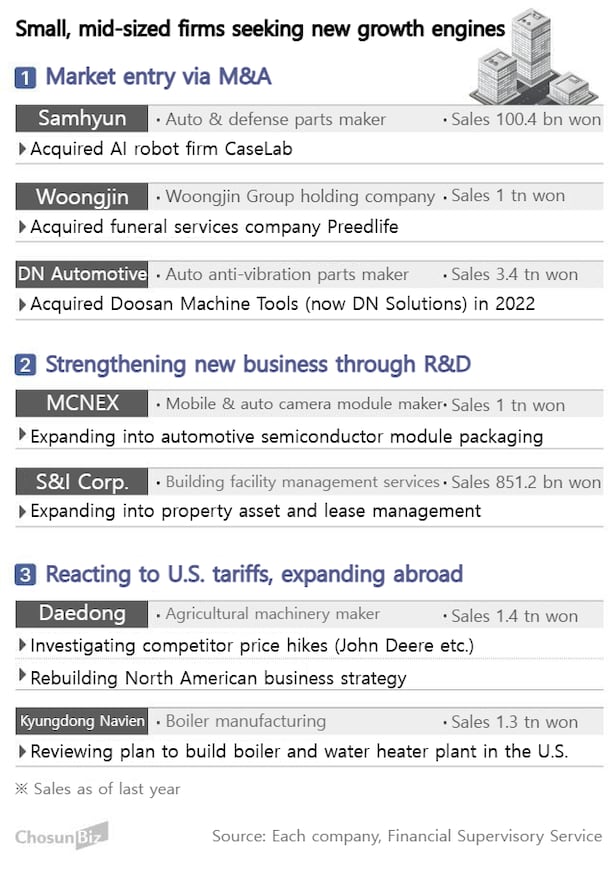
Task: Click 'Reacting to U.S. tariffs, expanding abroad' heading
Action: tap(254, 575)
